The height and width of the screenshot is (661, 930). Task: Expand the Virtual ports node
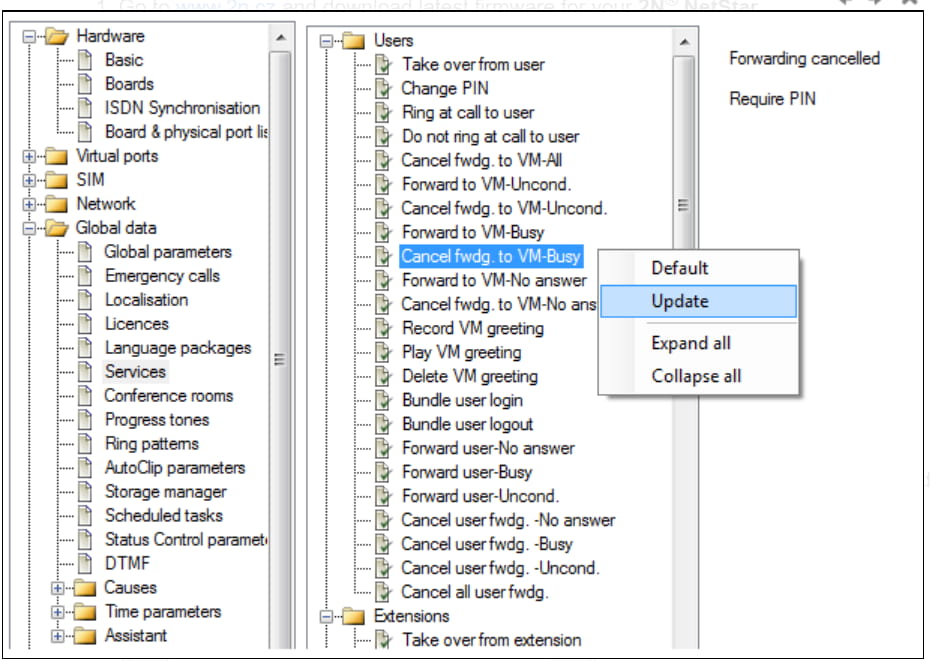(x=28, y=157)
